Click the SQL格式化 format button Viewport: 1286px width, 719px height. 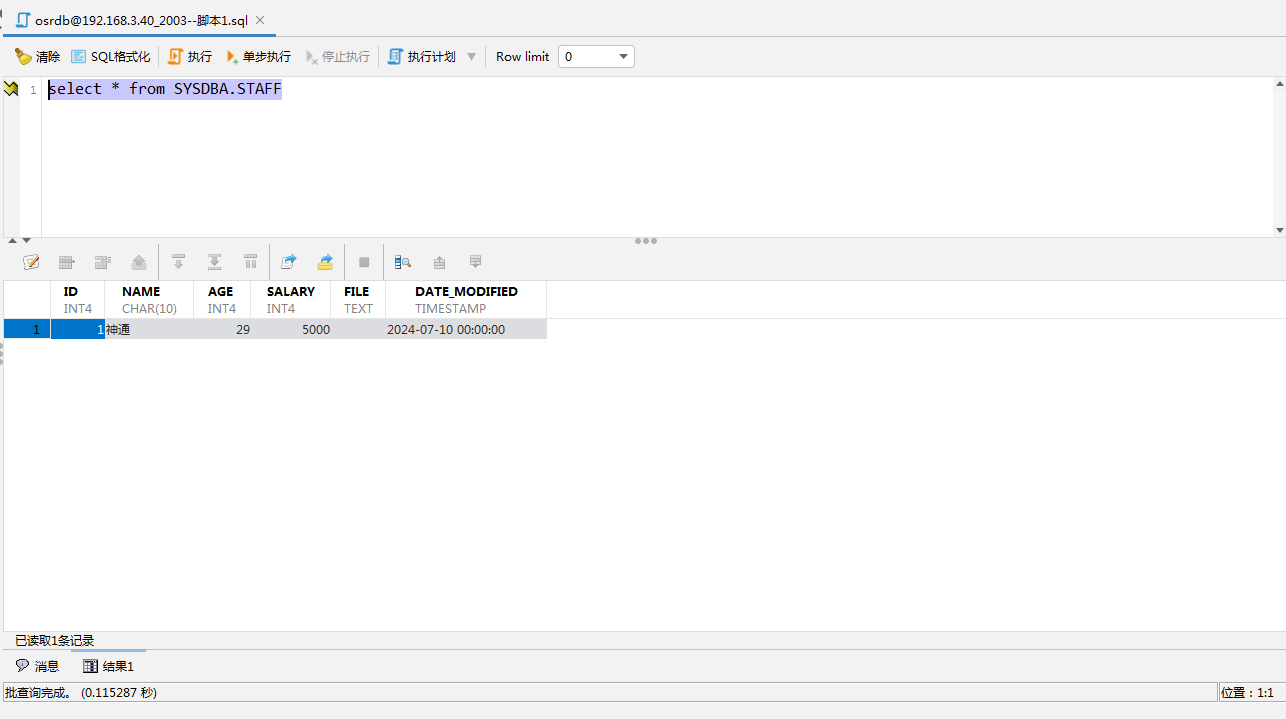[x=110, y=57]
